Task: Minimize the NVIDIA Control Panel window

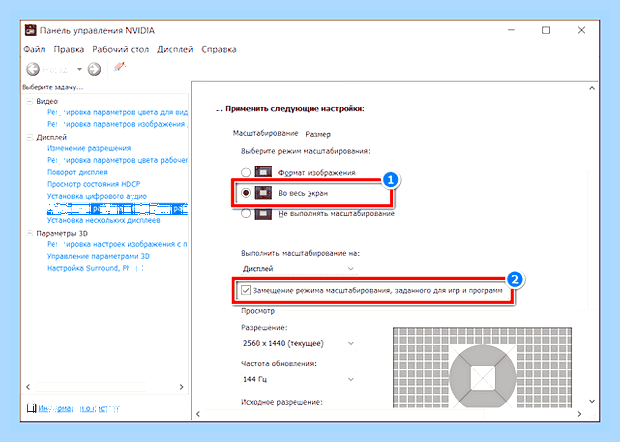Action: click(x=511, y=30)
